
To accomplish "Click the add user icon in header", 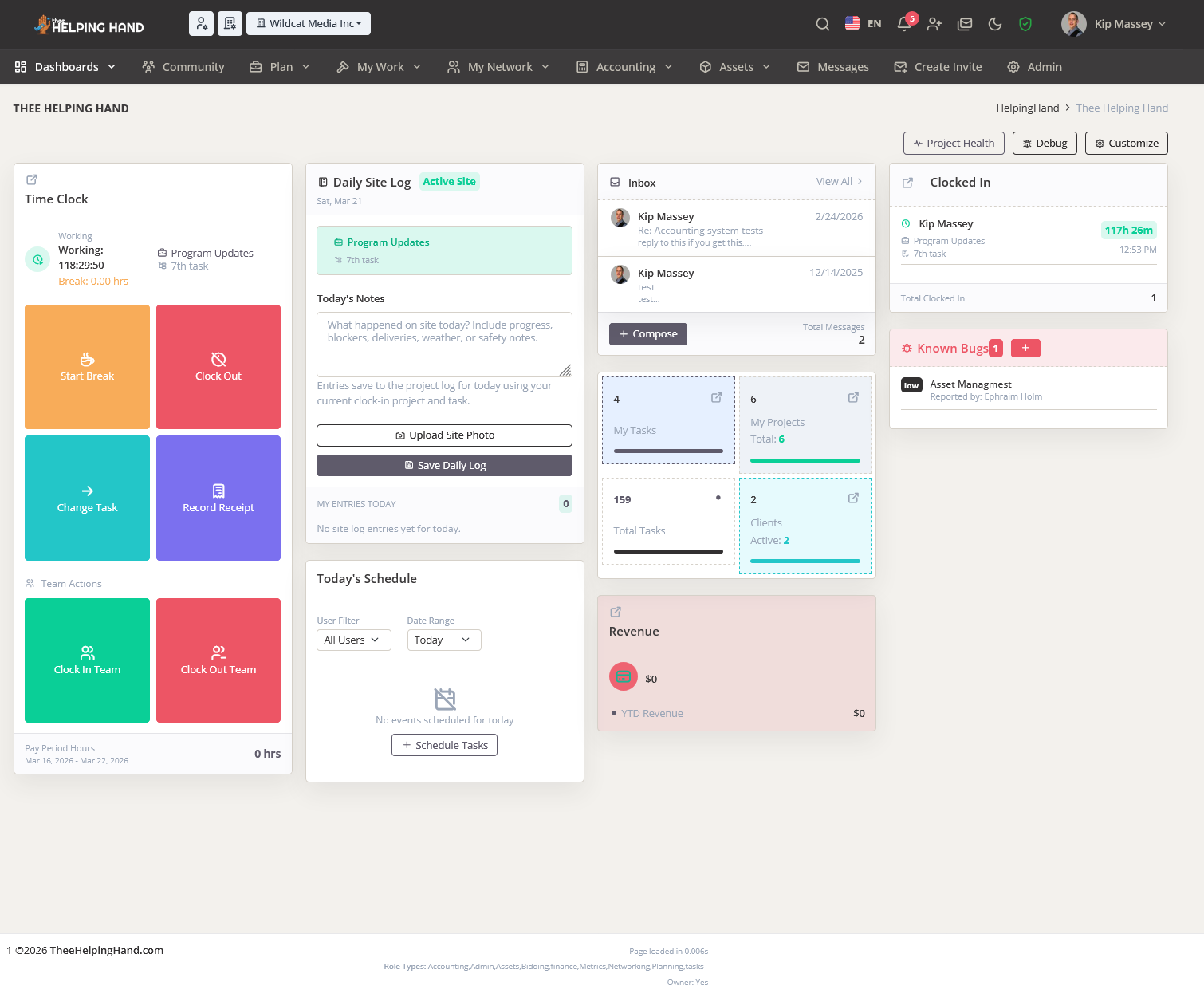I will 934,24.
